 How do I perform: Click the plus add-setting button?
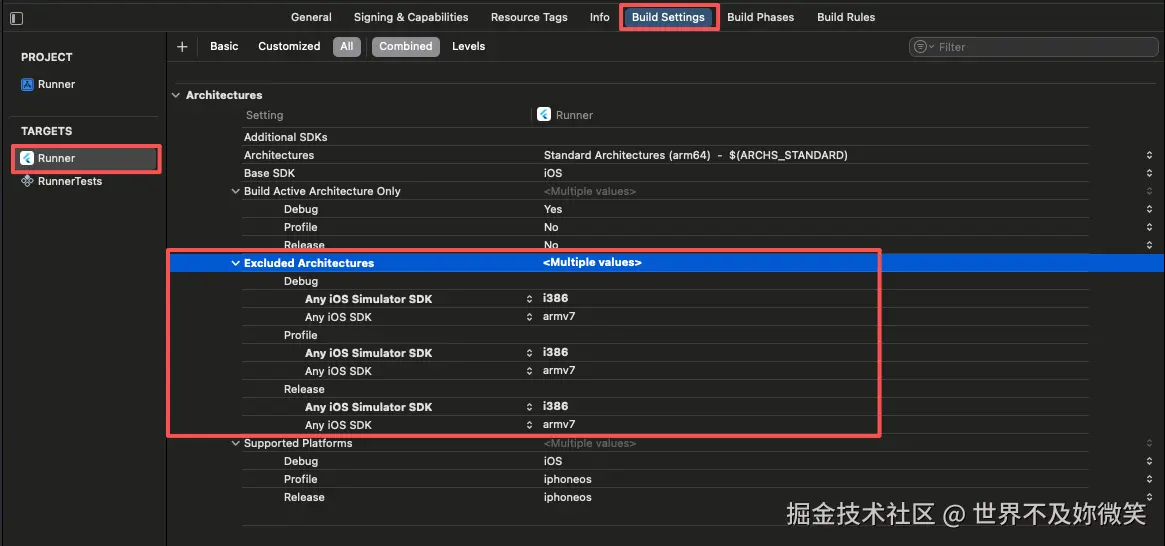(182, 46)
